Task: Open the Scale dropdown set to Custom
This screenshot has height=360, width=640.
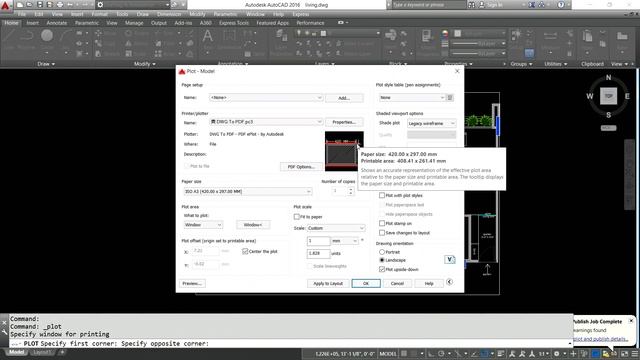Action: tap(336, 228)
